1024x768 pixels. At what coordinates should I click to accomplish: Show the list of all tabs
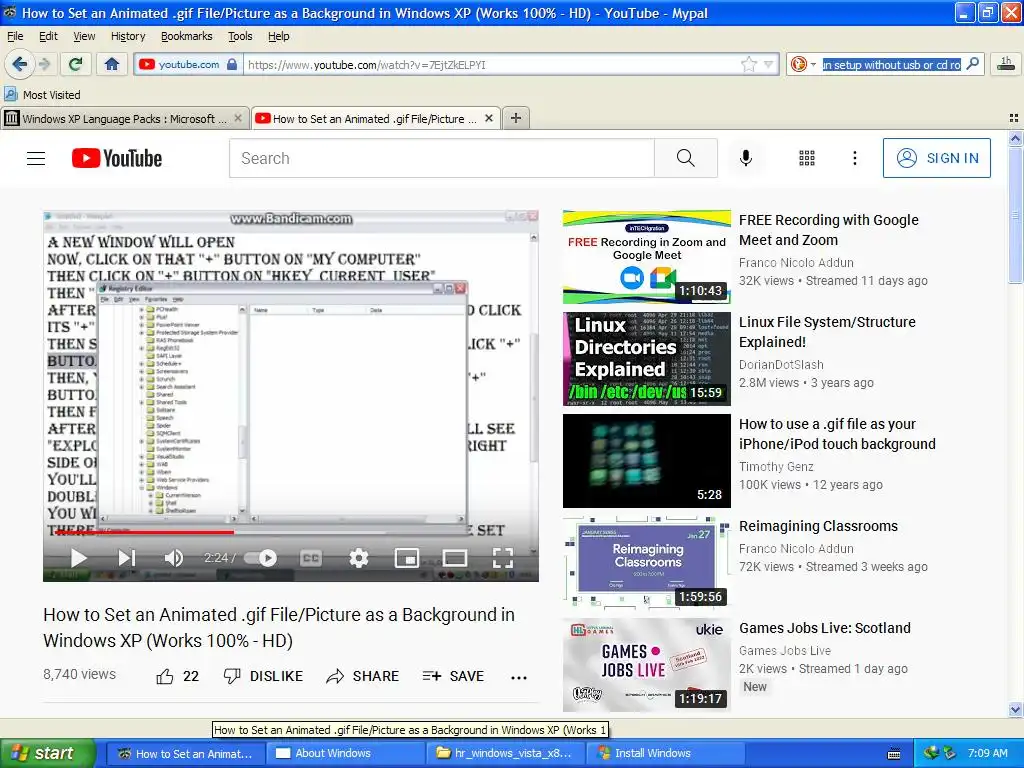(x=1014, y=118)
